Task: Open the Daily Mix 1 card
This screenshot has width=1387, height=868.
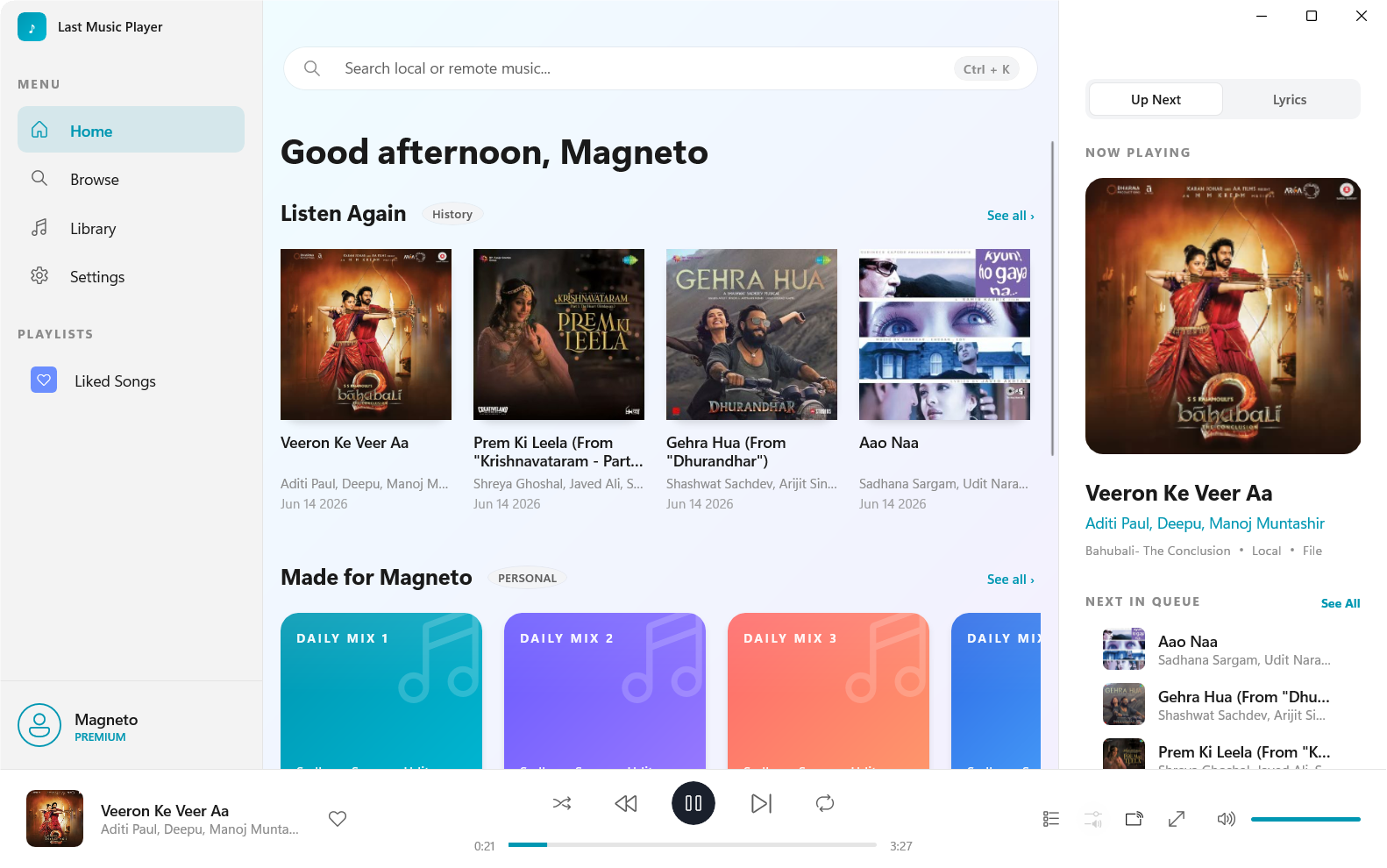Action: pyautogui.click(x=381, y=691)
